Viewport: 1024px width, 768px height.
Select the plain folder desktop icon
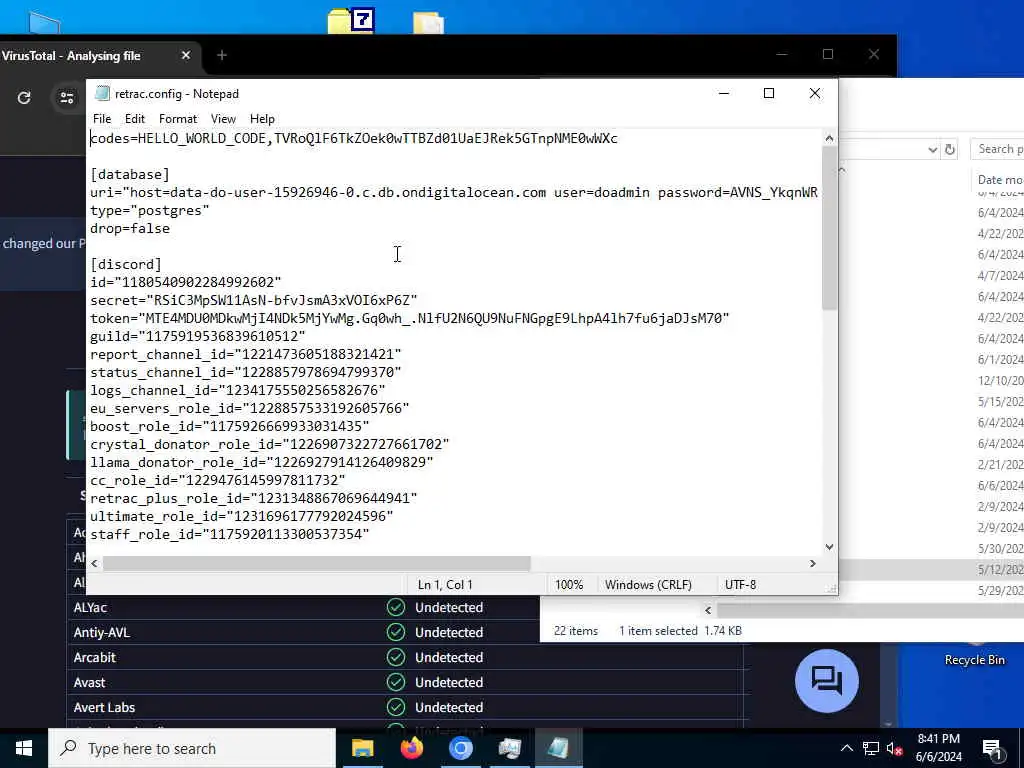click(428, 22)
